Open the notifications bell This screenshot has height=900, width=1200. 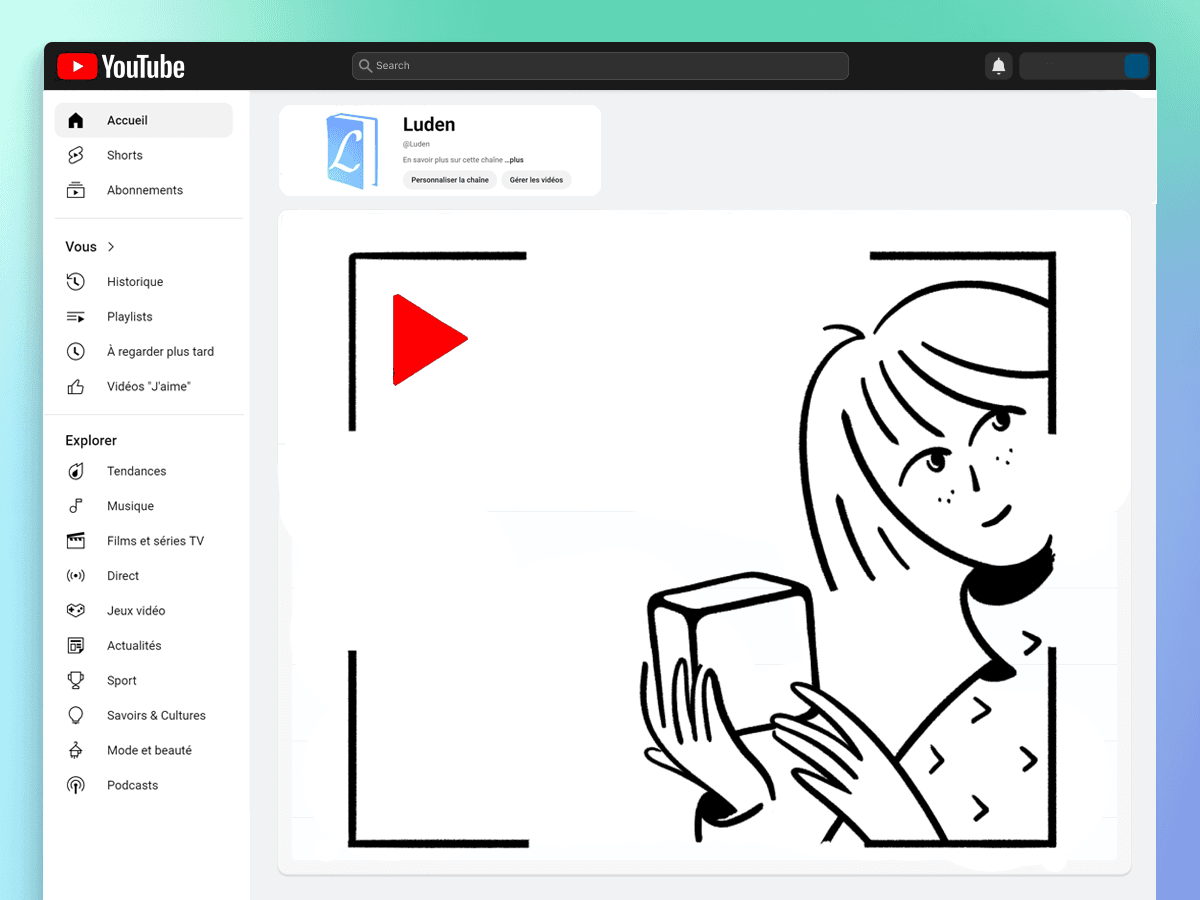(998, 66)
